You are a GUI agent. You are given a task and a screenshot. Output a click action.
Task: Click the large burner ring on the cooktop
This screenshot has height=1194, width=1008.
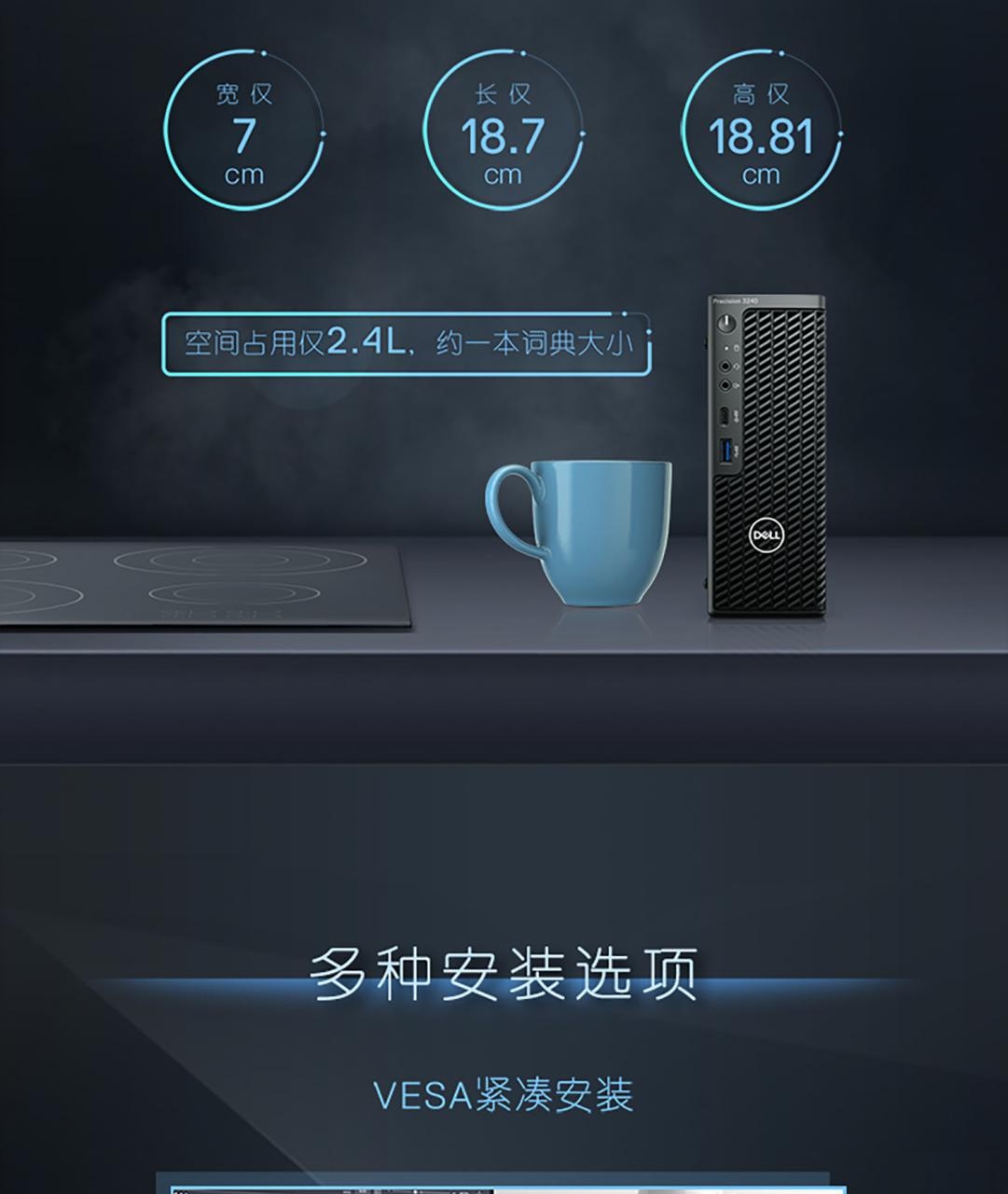click(240, 560)
